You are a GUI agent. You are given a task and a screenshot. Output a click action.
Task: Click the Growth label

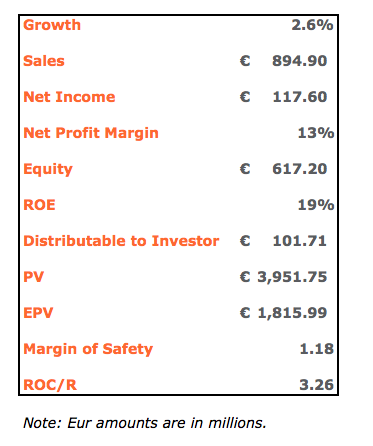(x=52, y=25)
